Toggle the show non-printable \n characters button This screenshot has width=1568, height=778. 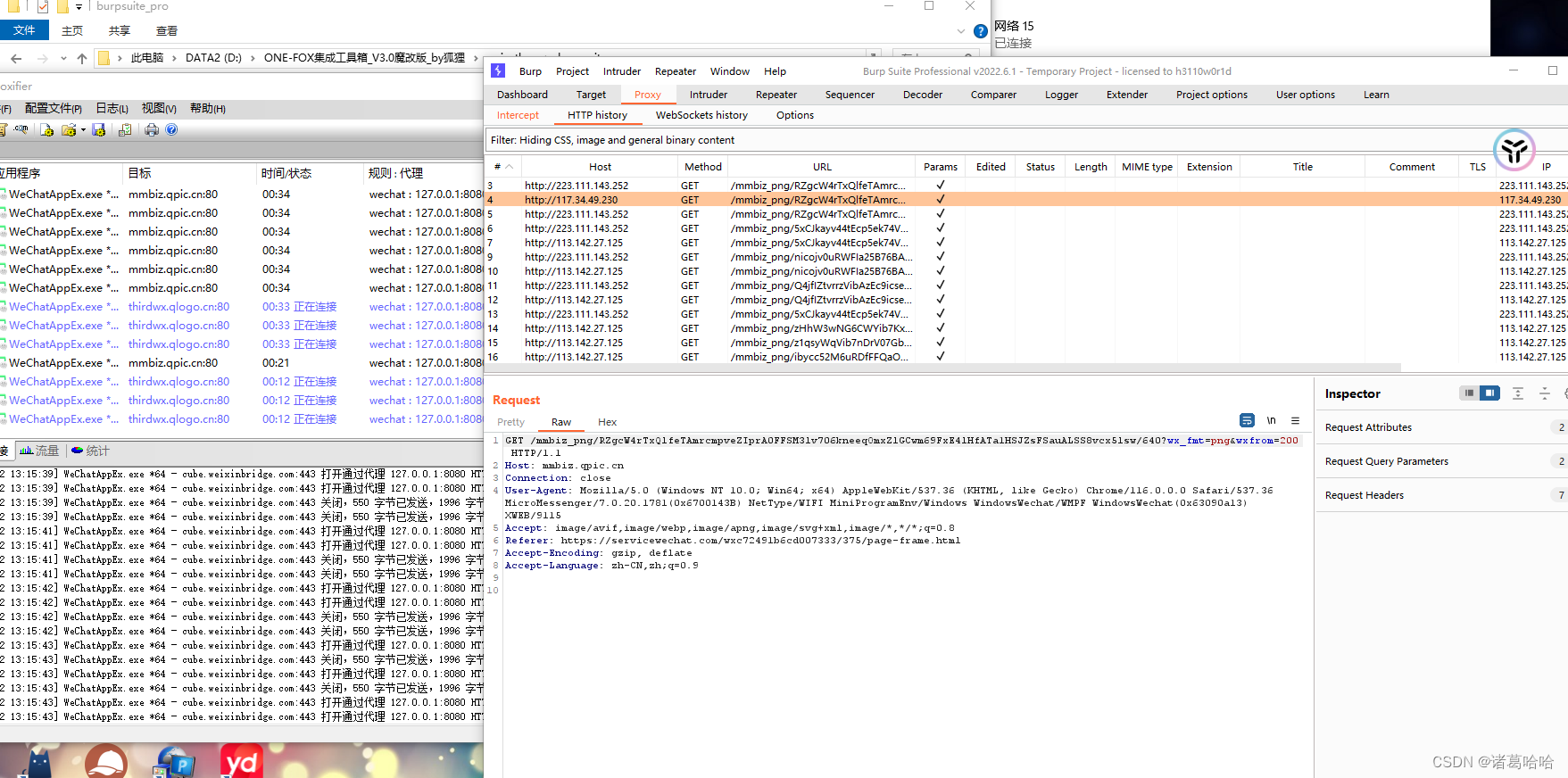tap(1271, 420)
